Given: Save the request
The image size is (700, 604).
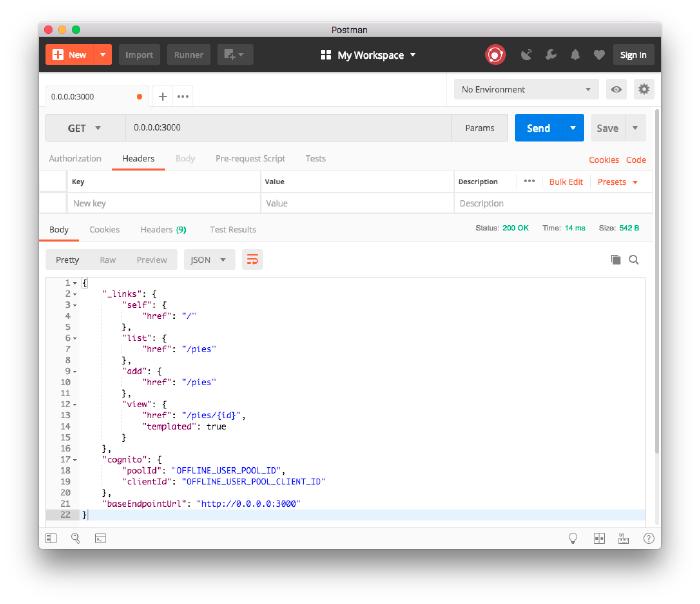Looking at the screenshot, I should pos(608,128).
